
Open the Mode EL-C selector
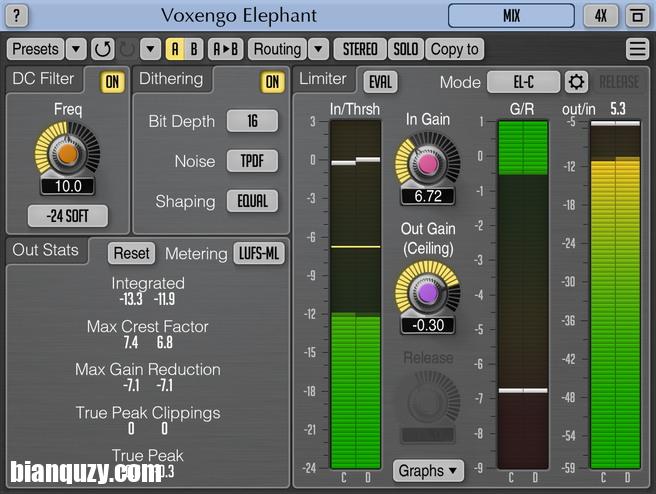[x=523, y=82]
